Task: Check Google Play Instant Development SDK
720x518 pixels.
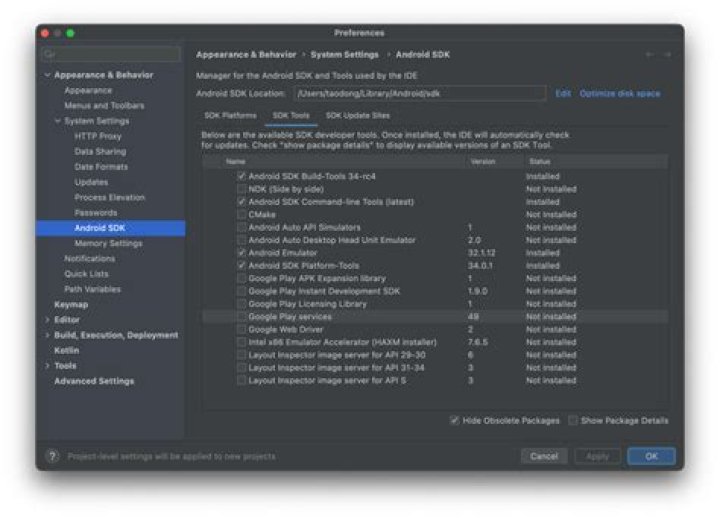Action: point(242,291)
